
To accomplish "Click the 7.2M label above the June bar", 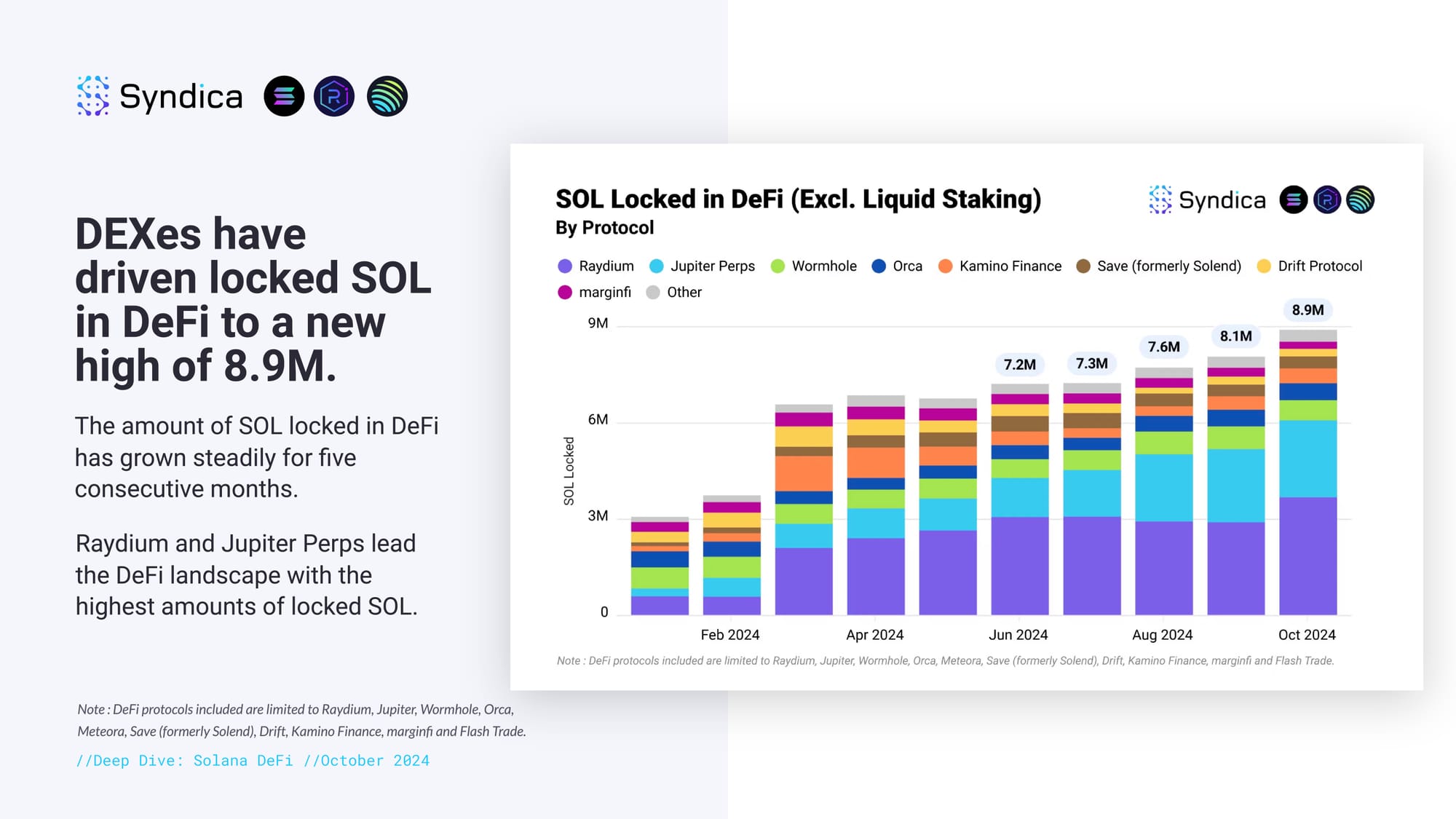I will (1019, 365).
